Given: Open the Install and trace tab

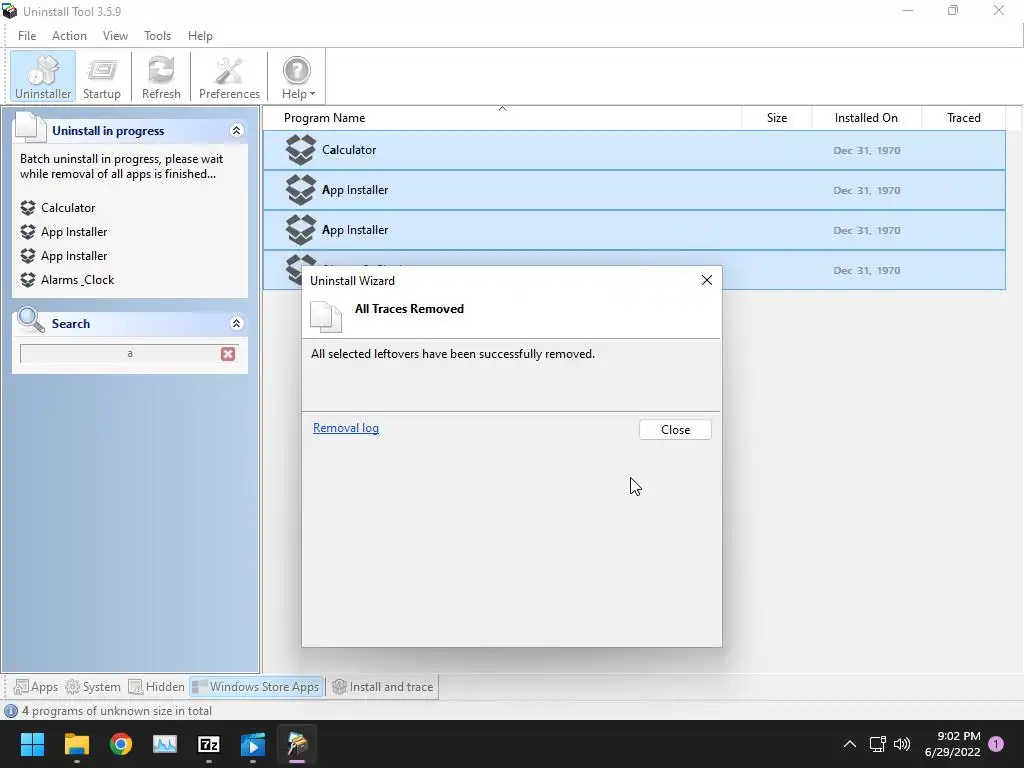Looking at the screenshot, I should pyautogui.click(x=383, y=687).
